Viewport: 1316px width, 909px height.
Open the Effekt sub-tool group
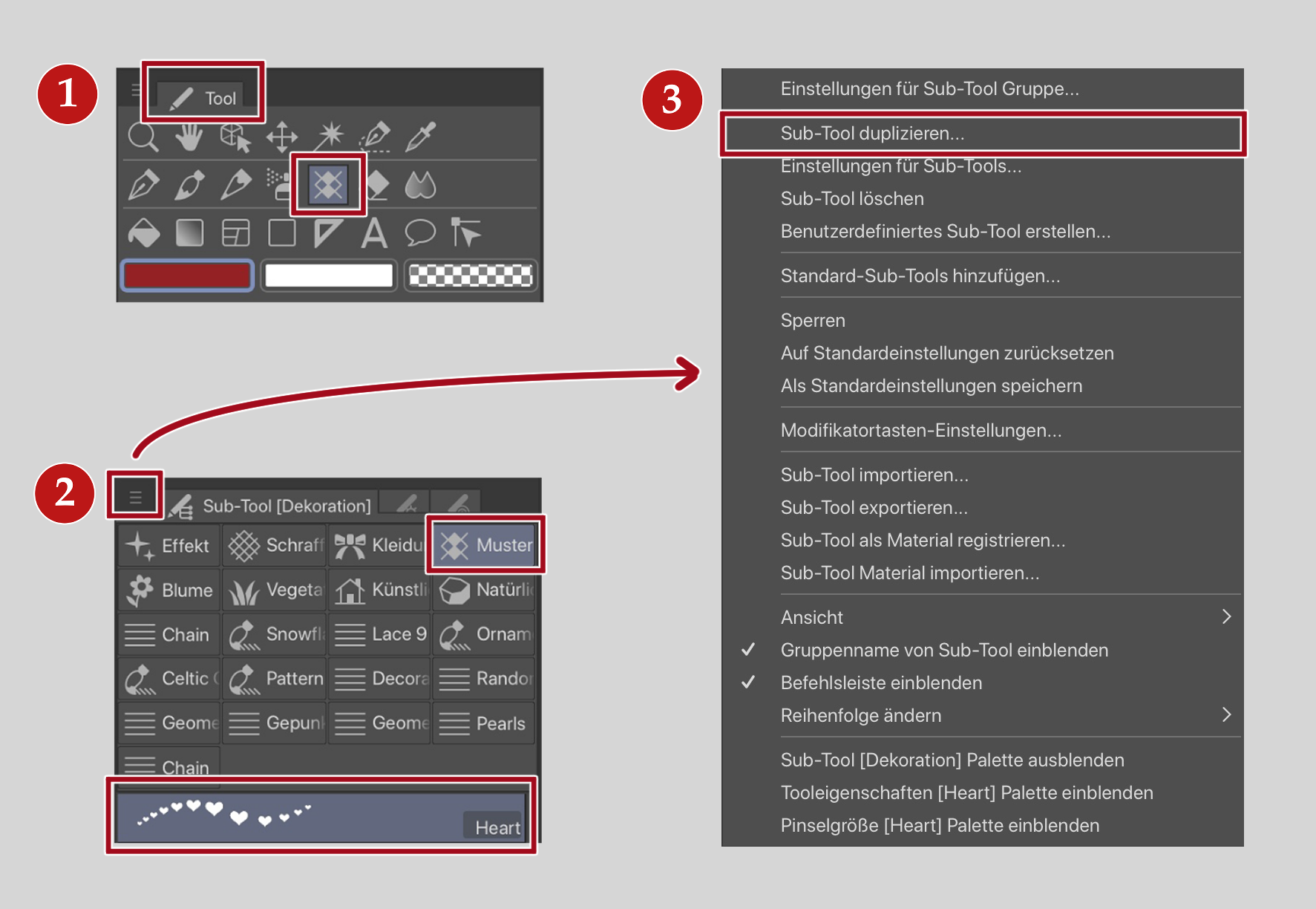(x=169, y=545)
